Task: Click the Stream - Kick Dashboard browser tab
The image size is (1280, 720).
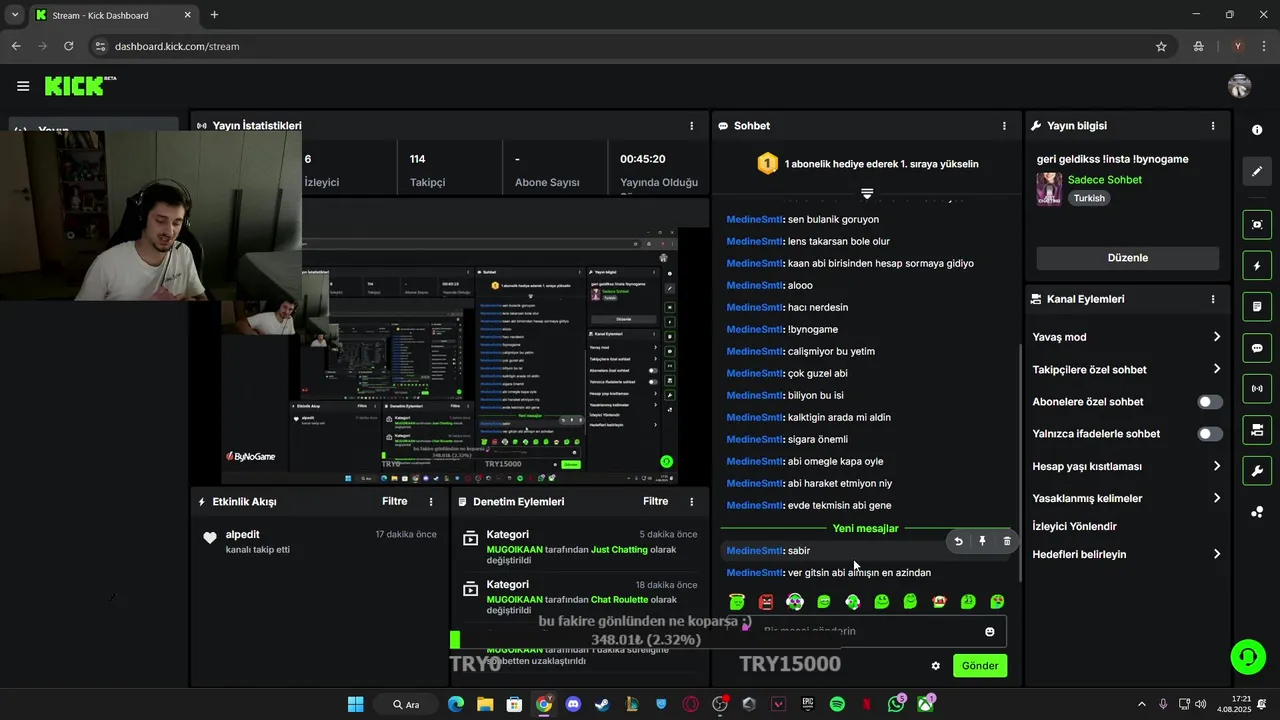Action: point(112,15)
